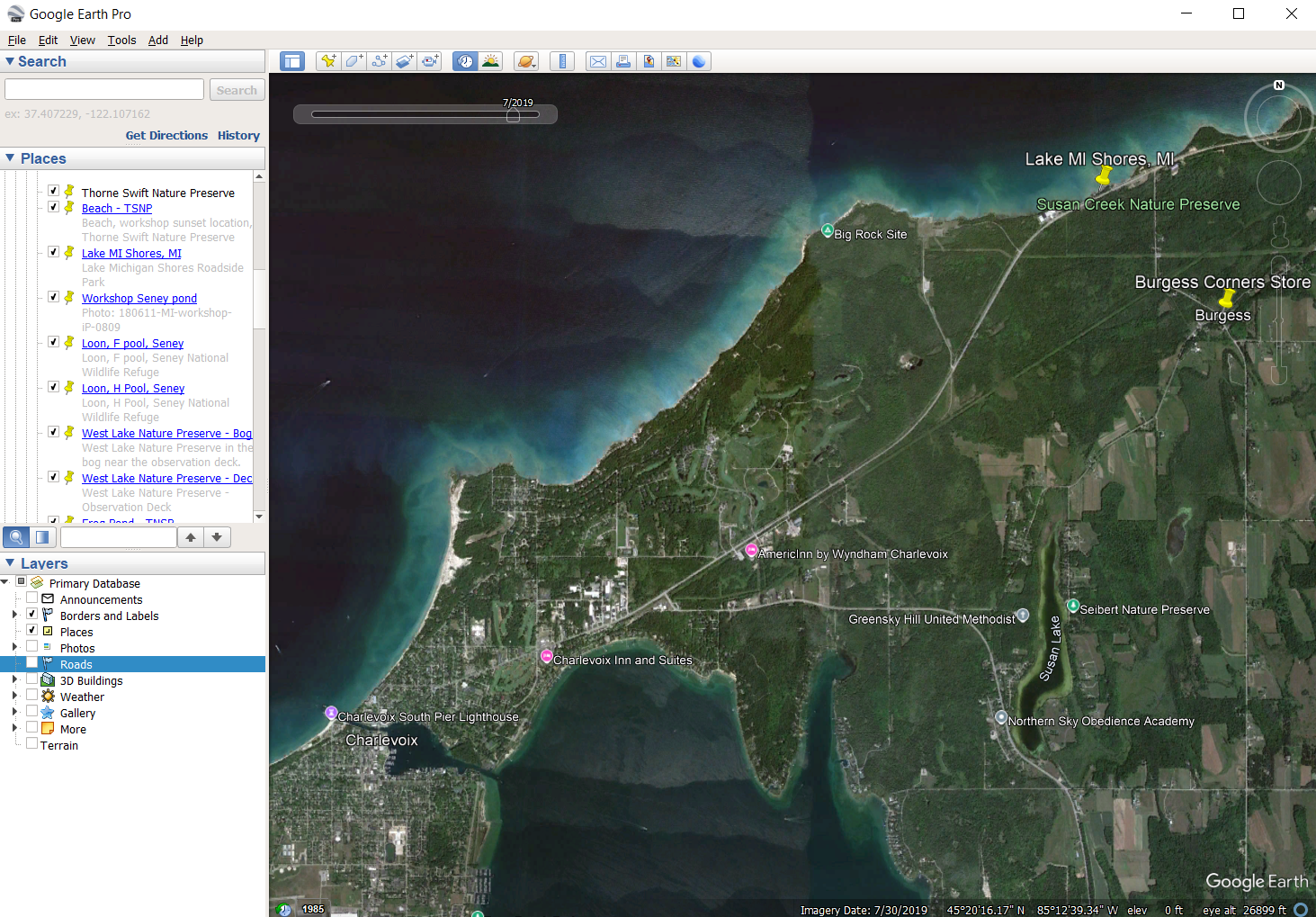
Task: Toggle the places panel split view icon
Action: [42, 537]
